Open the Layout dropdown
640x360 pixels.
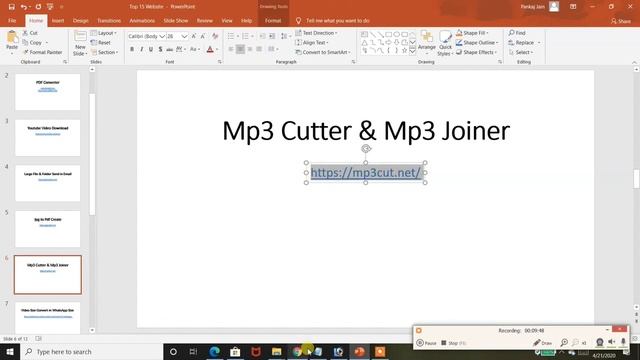coord(104,33)
